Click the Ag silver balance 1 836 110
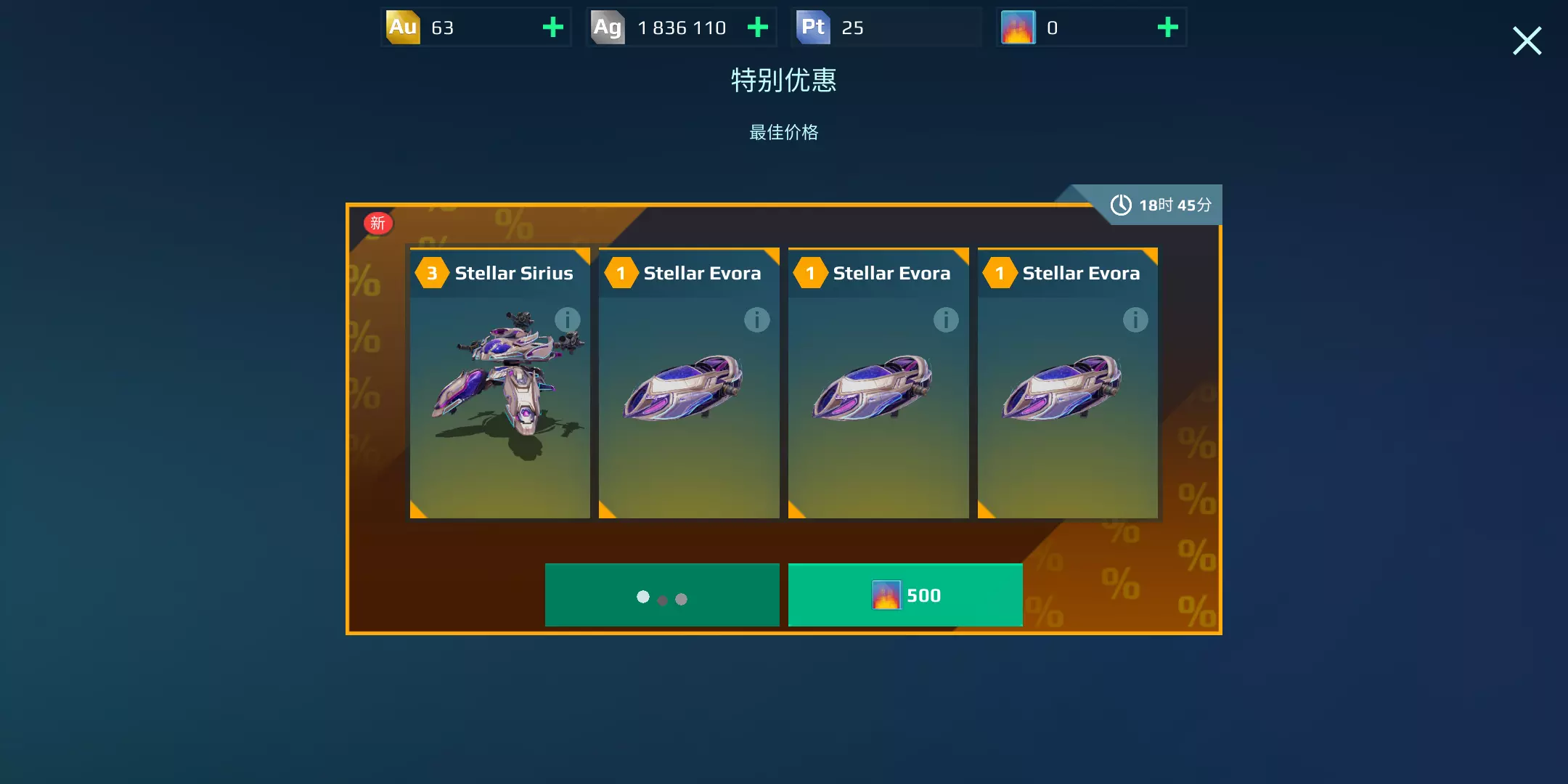 pyautogui.click(x=682, y=28)
